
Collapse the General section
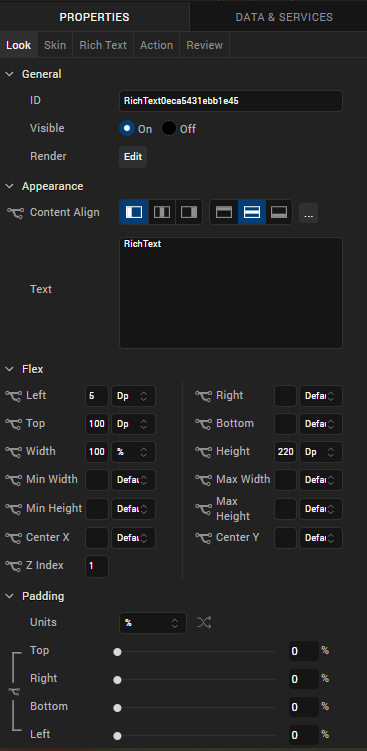pos(9,74)
